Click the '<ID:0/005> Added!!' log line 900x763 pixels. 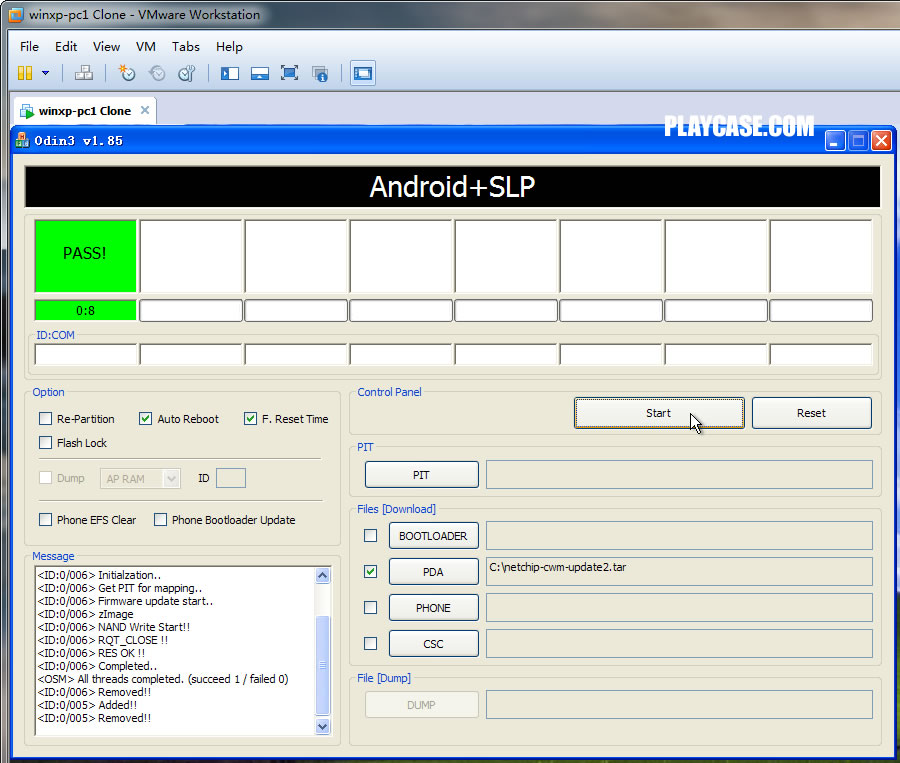87,705
